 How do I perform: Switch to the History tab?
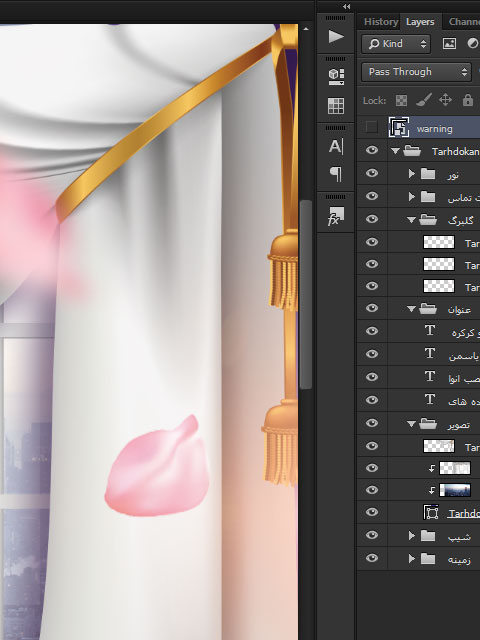381,22
